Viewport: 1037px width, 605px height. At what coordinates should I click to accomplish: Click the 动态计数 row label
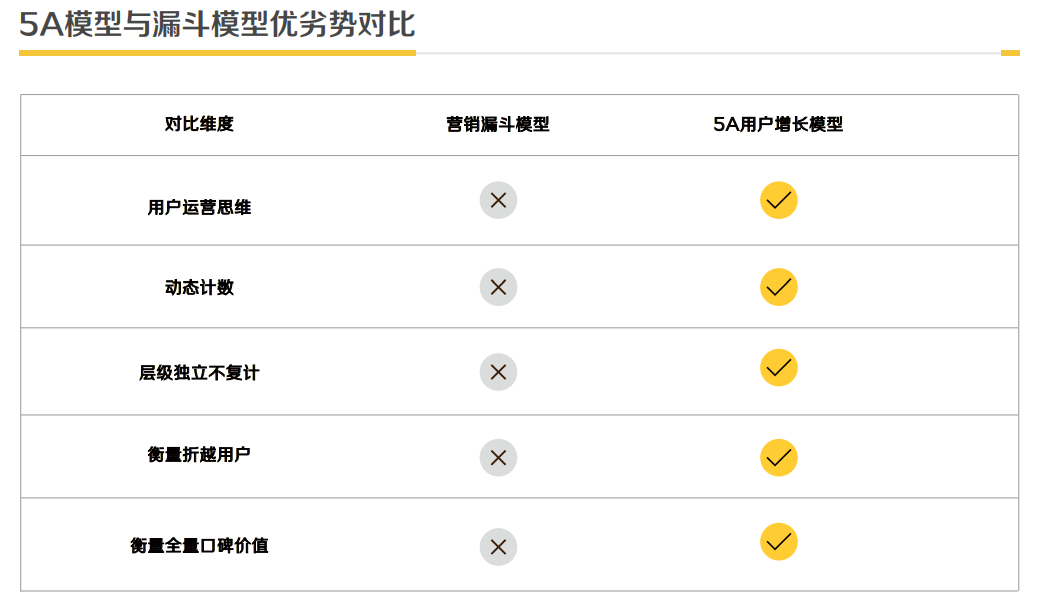click(199, 287)
